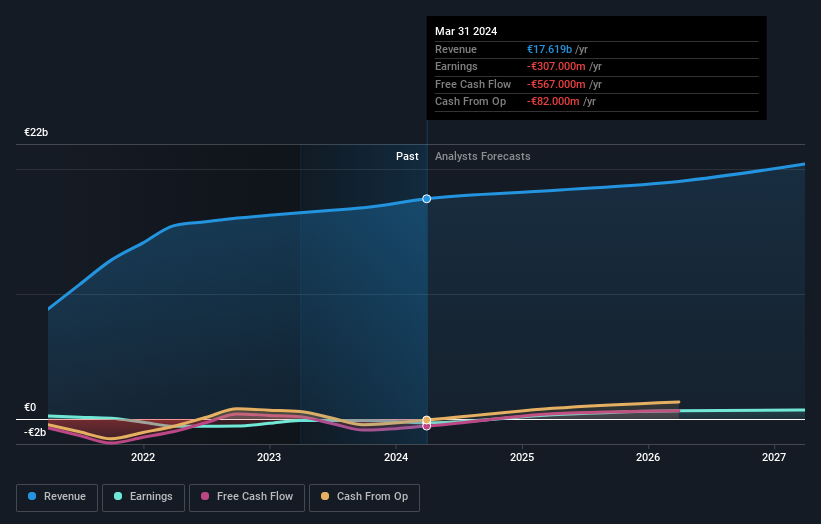Toggle the Earnings legend button
821x524 pixels.
click(x=143, y=497)
